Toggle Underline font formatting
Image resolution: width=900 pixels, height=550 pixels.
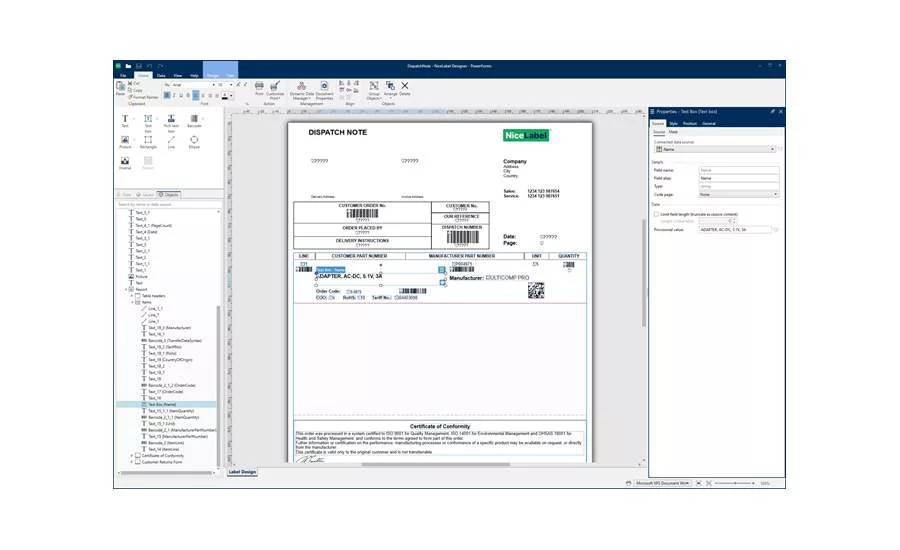coord(181,95)
